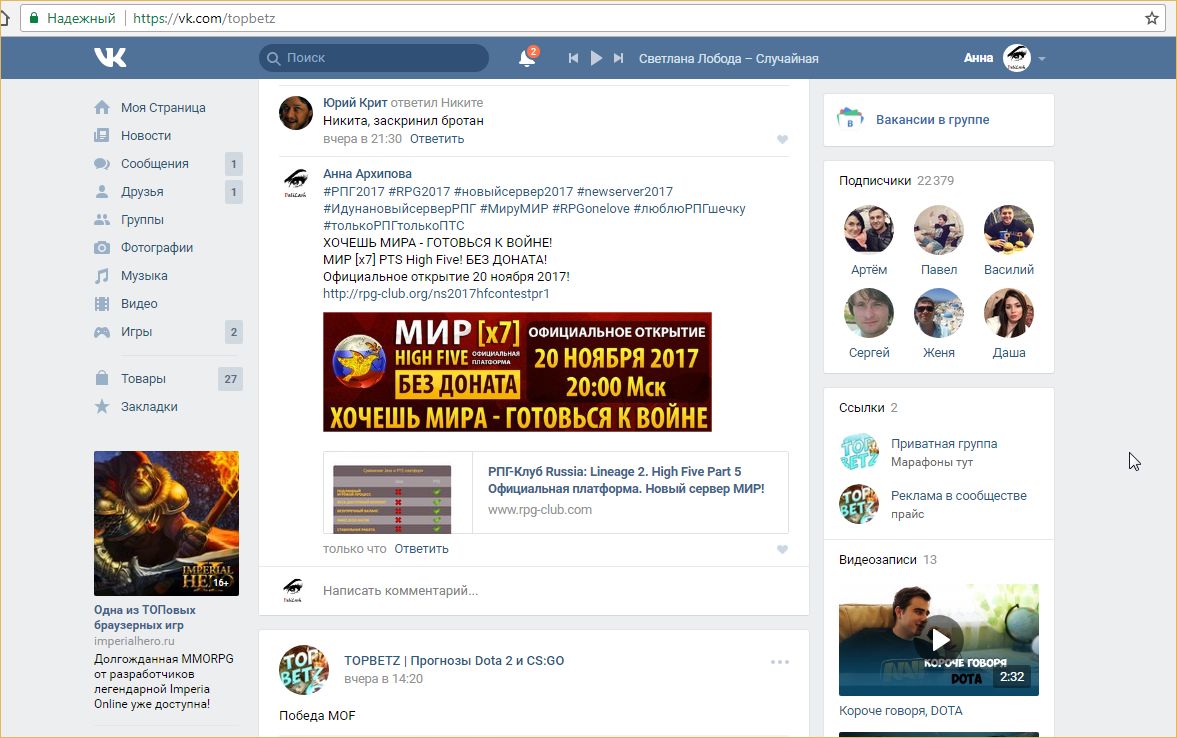Viewport: 1177px width, 738px height.
Task: Click the #РПГ2017 hashtag
Action: click(x=354, y=191)
